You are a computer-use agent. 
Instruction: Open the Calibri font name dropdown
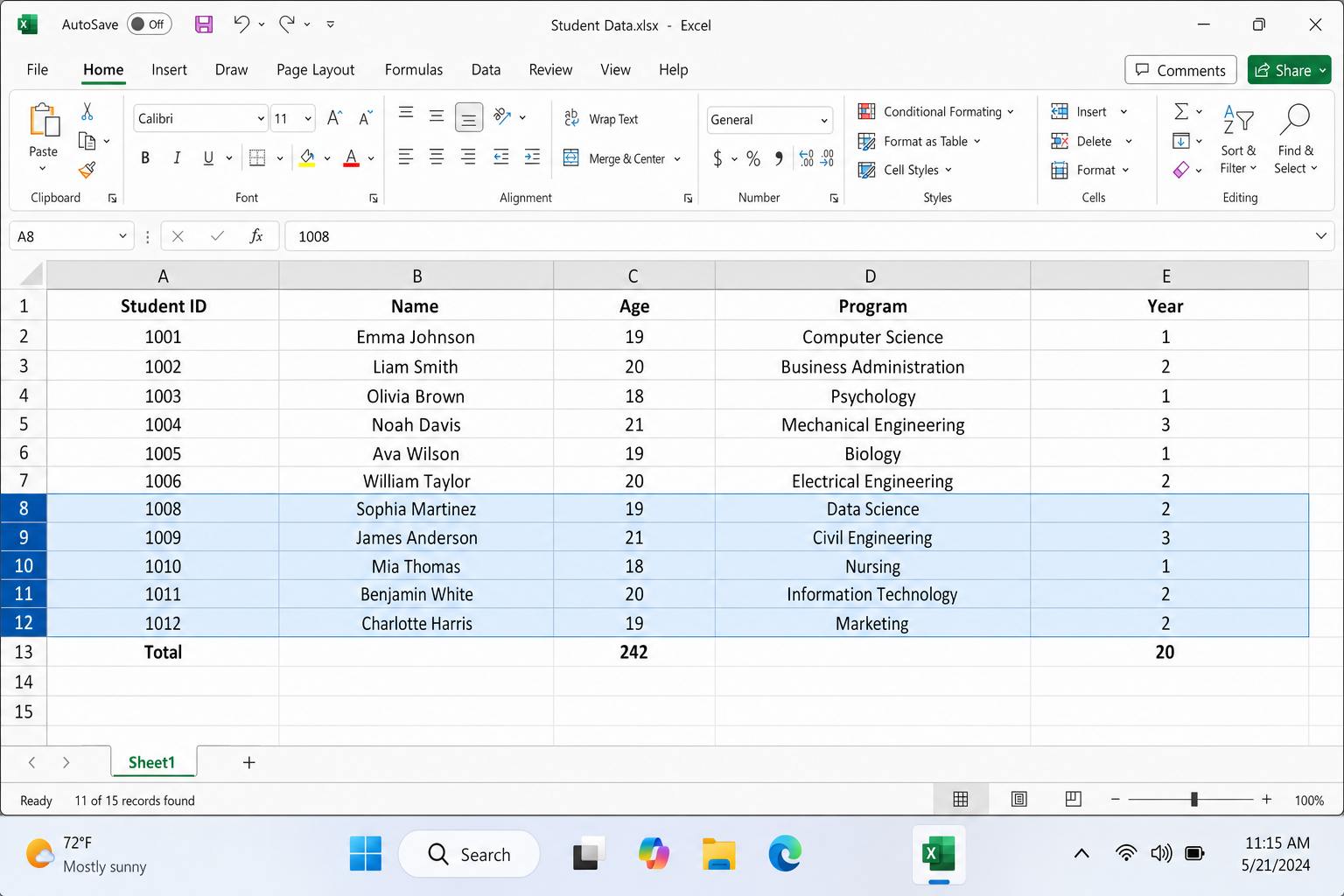coord(261,119)
